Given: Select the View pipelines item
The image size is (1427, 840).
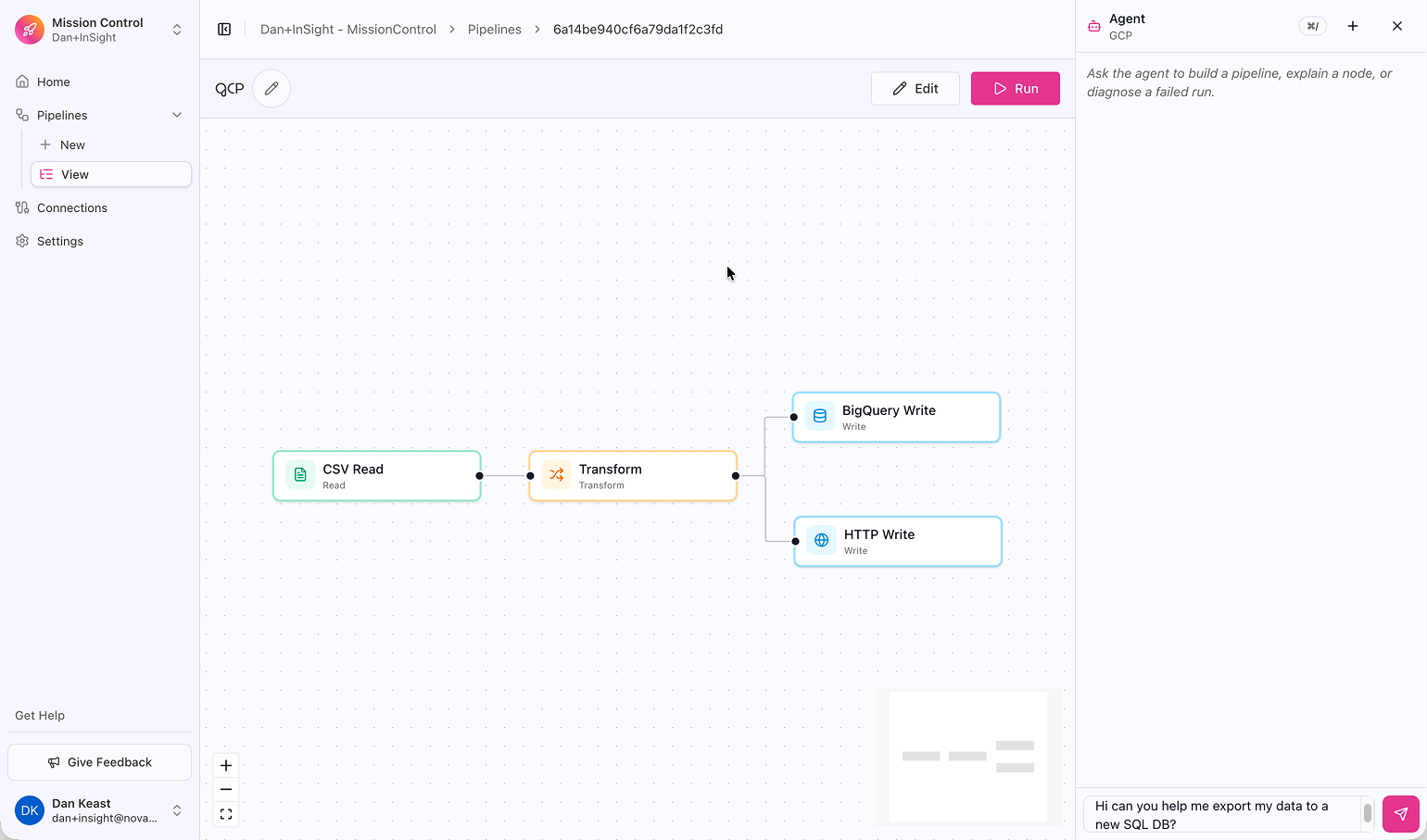Looking at the screenshot, I should pos(111,174).
